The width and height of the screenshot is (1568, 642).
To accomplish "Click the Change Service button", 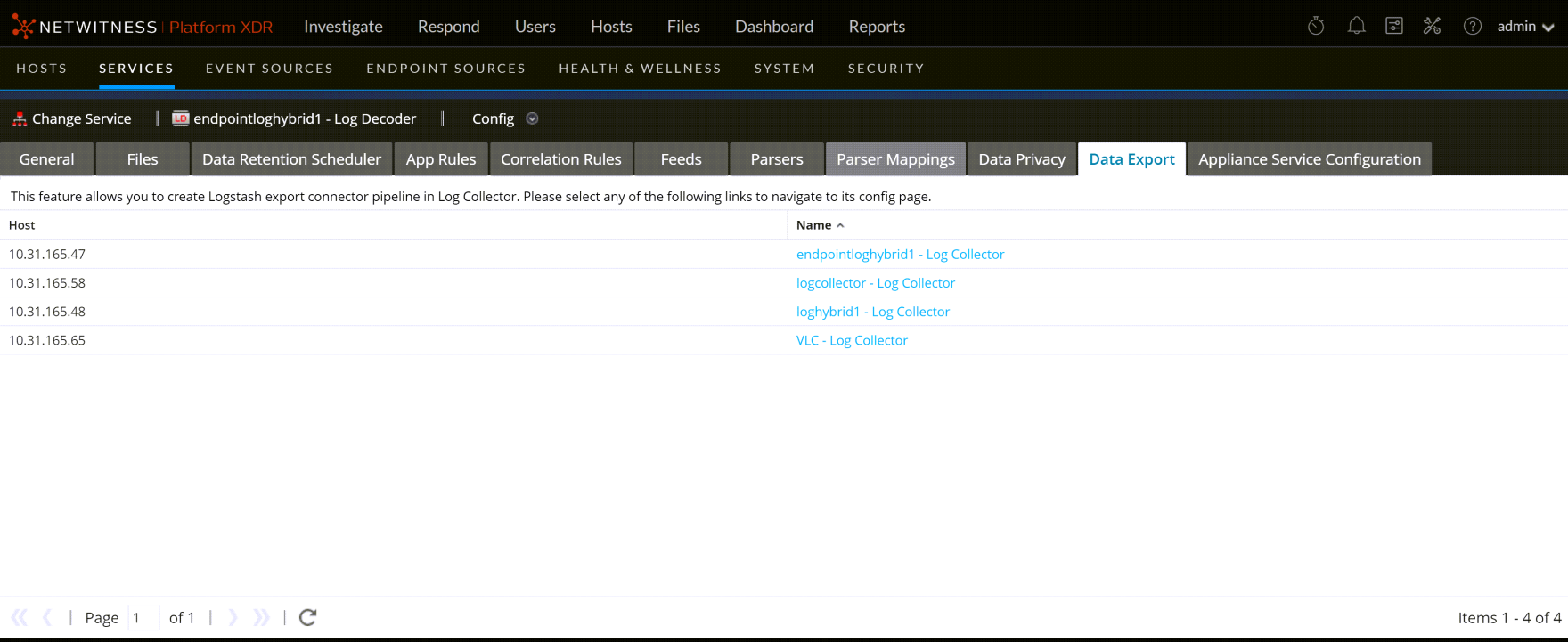I will (72, 118).
